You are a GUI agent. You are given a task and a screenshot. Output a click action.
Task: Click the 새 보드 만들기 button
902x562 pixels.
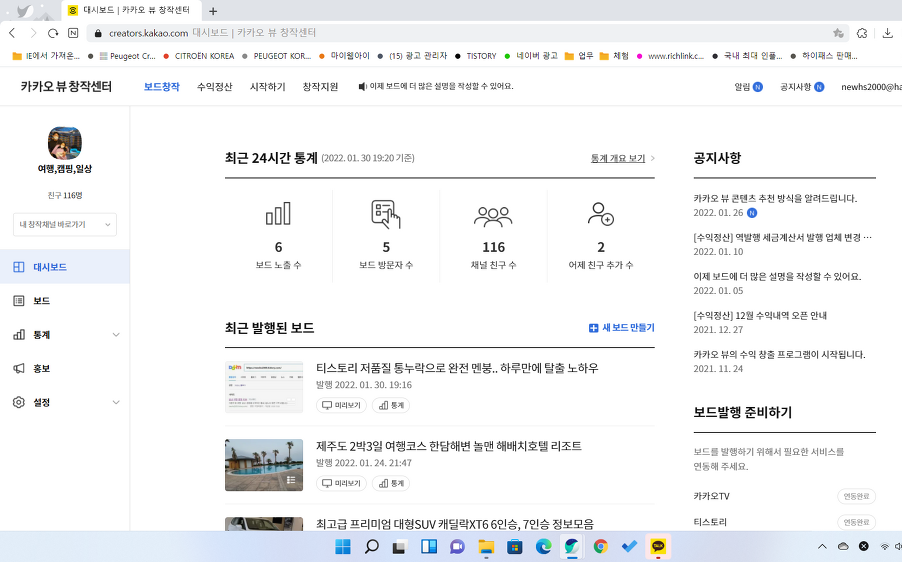pyautogui.click(x=622, y=328)
